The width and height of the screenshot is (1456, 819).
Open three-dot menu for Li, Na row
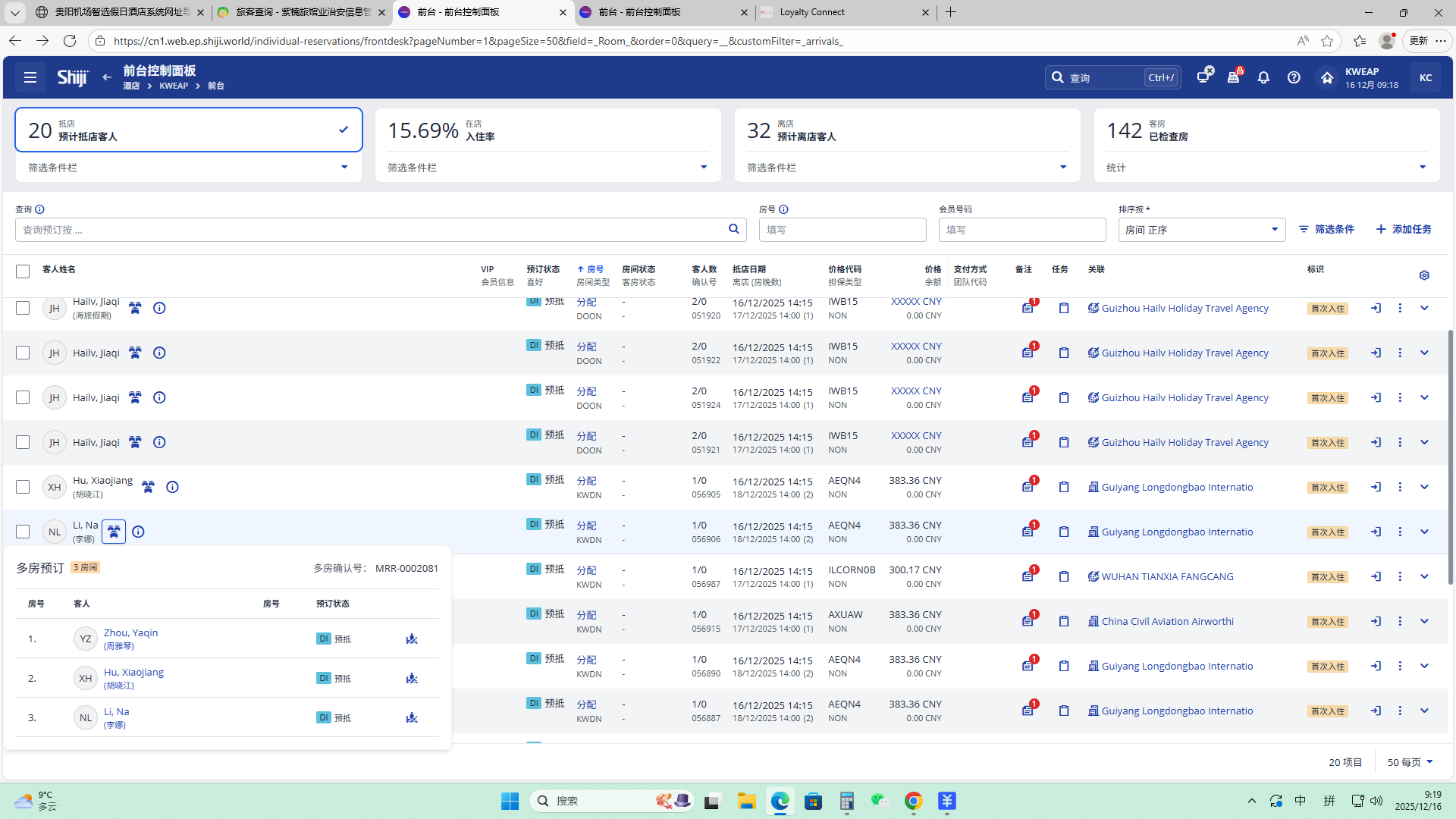click(1400, 532)
